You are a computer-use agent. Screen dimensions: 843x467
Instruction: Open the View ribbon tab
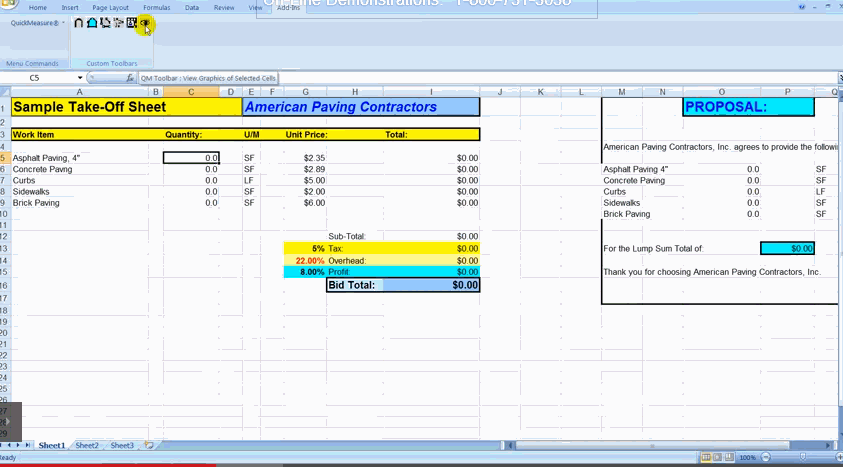[x=254, y=8]
